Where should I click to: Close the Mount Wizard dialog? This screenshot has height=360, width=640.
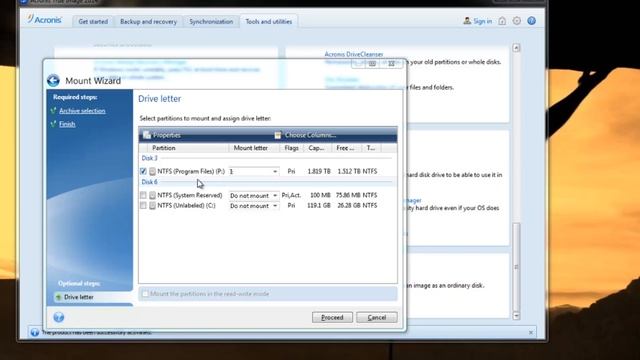[391, 63]
